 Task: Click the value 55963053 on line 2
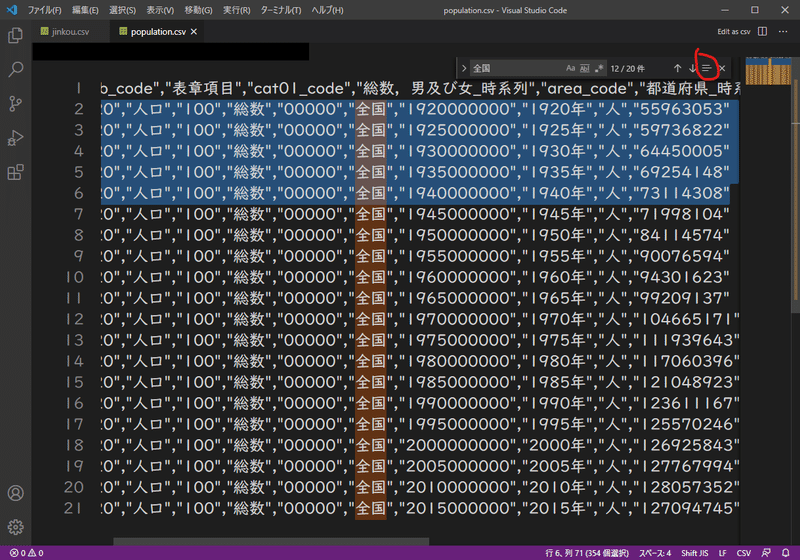tap(682, 109)
